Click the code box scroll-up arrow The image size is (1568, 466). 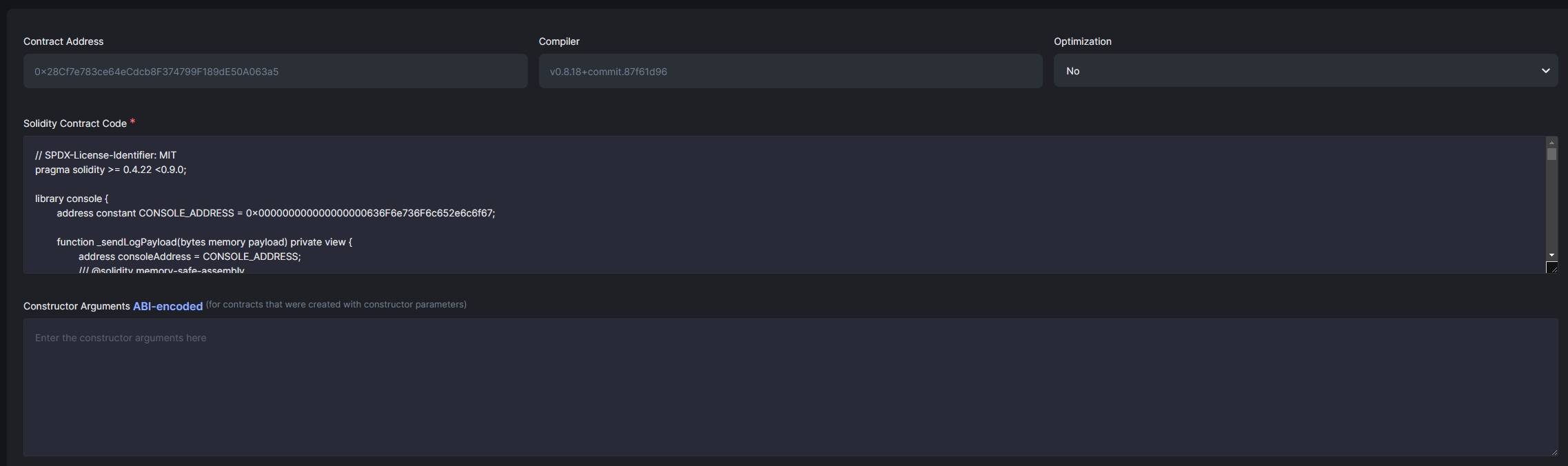(x=1551, y=143)
